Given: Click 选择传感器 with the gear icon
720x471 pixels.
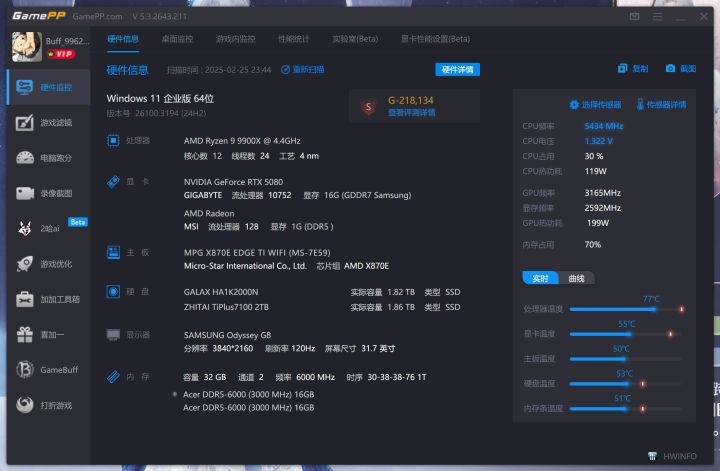Looking at the screenshot, I should (x=595, y=105).
